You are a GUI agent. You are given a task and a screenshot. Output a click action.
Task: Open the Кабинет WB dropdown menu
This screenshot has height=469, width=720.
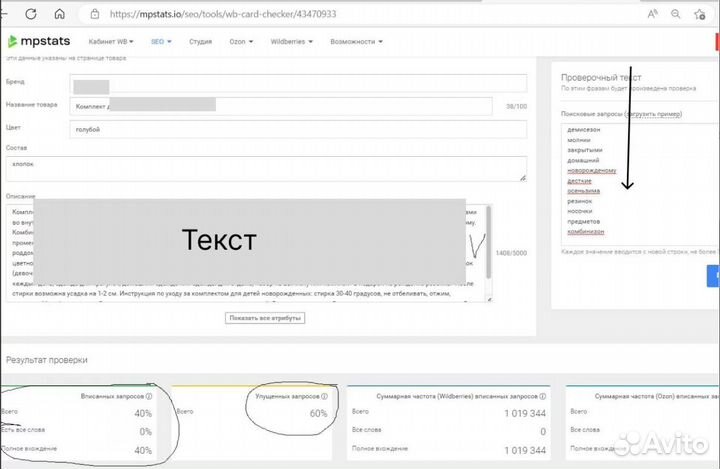114,42
